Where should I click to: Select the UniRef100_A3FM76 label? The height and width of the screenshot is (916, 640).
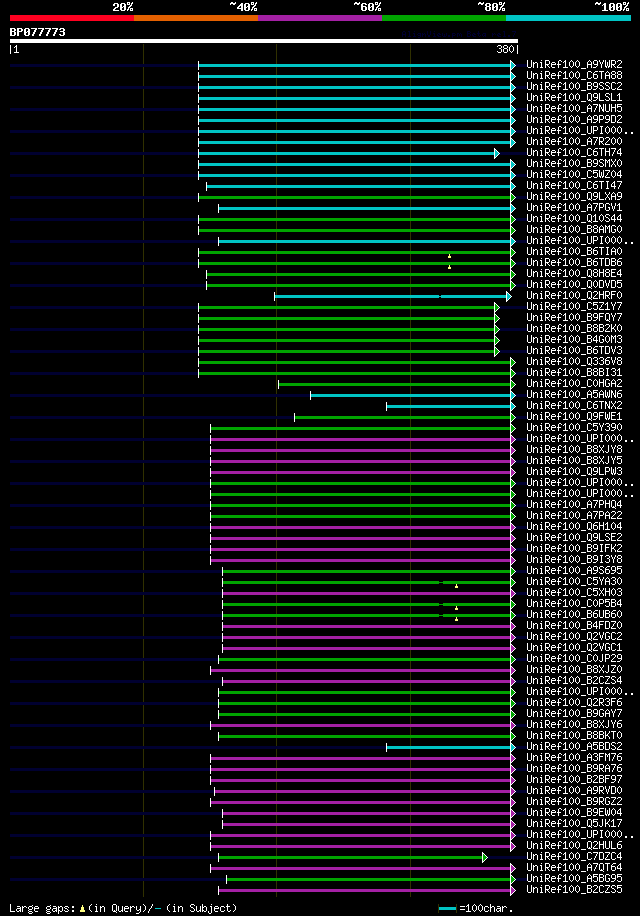[x=574, y=758]
